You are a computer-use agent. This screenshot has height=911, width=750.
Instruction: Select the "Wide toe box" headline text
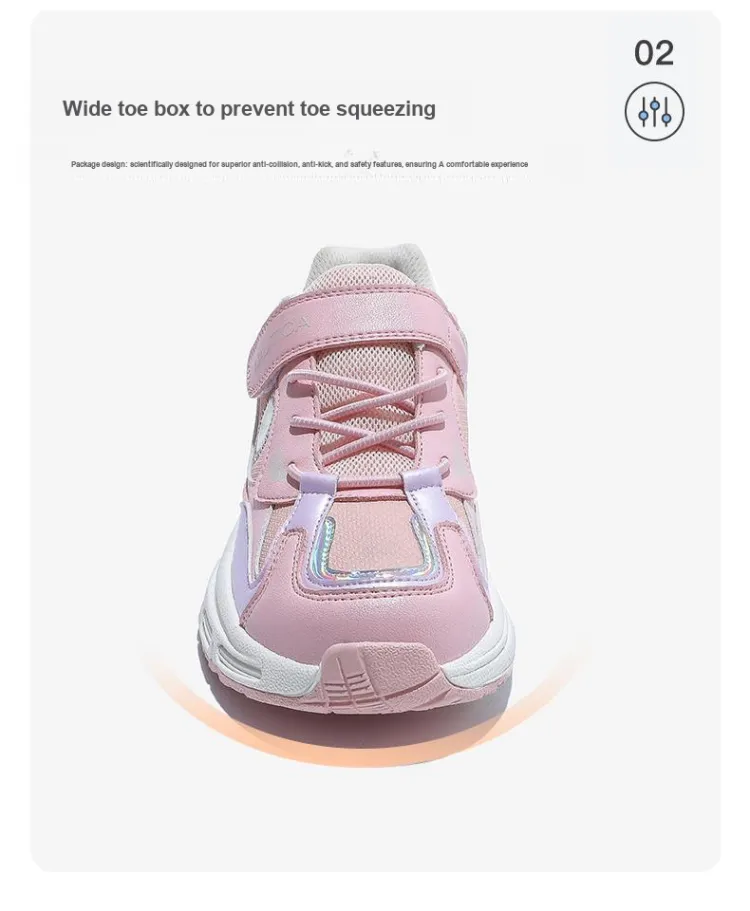coord(249,109)
